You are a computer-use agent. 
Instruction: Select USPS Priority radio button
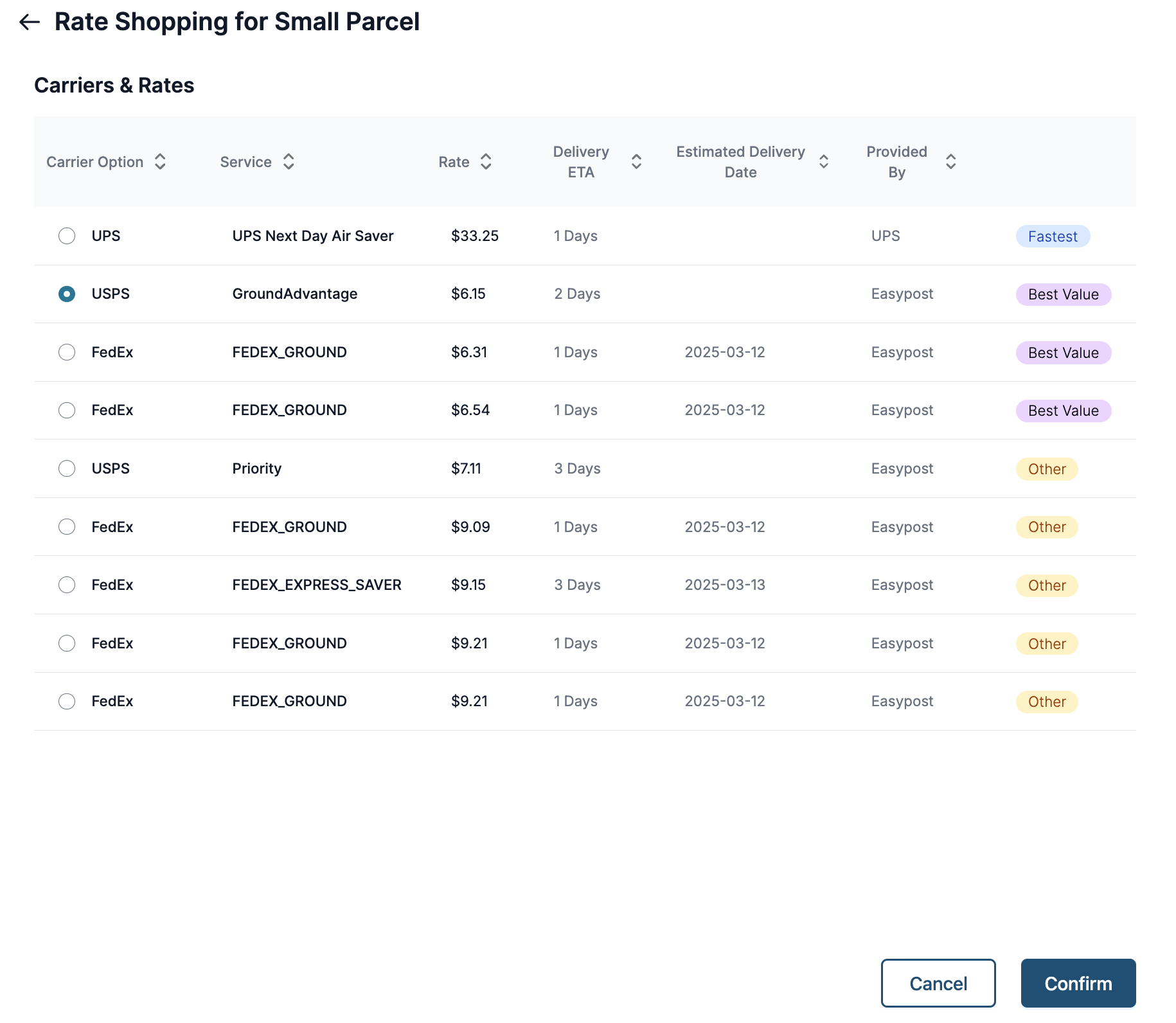[67, 468]
